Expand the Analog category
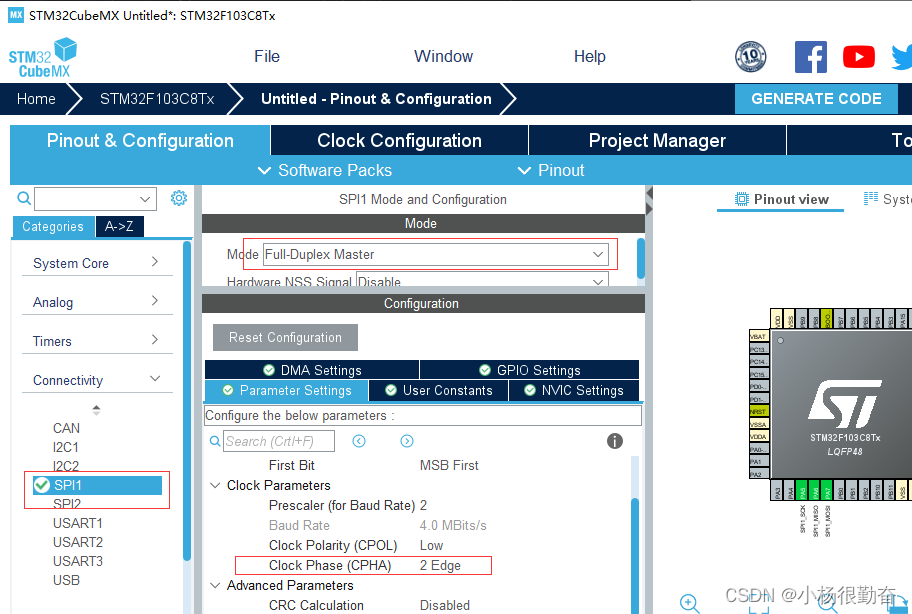The width and height of the screenshot is (912, 614). [97, 302]
